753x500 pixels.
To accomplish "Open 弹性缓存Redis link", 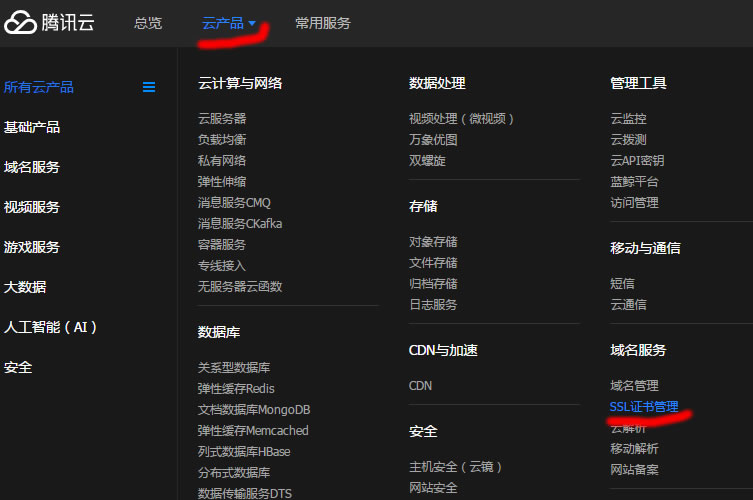I will 236,389.
